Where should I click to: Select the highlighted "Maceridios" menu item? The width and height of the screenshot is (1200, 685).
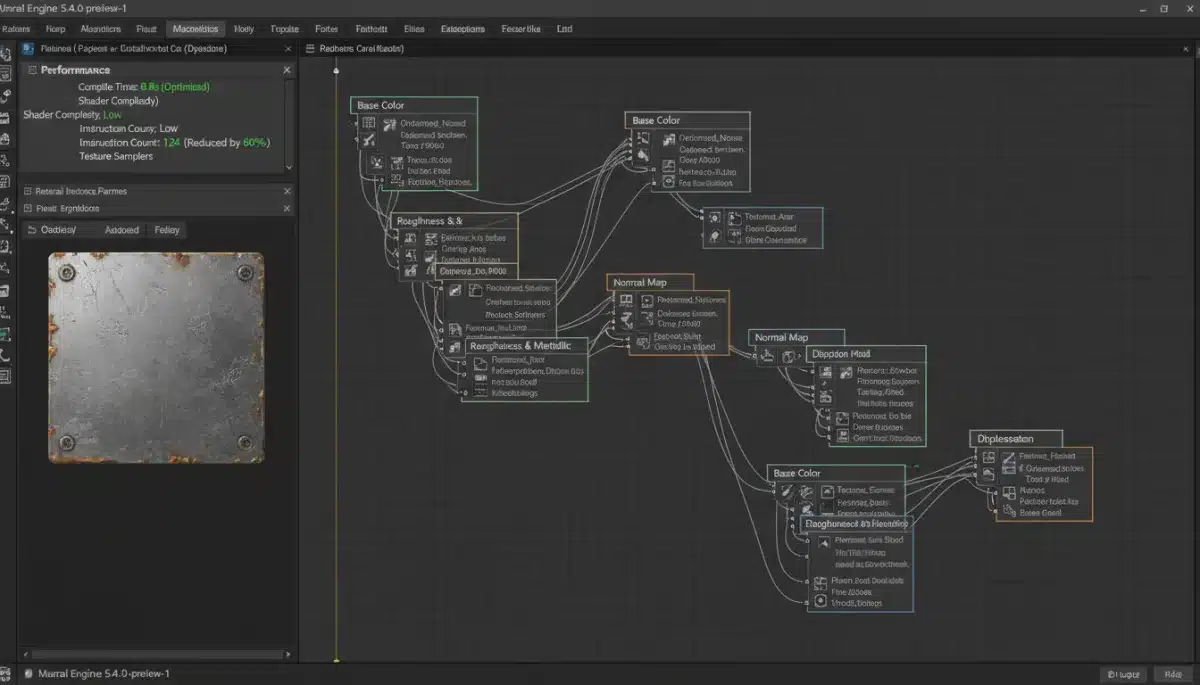coord(195,29)
